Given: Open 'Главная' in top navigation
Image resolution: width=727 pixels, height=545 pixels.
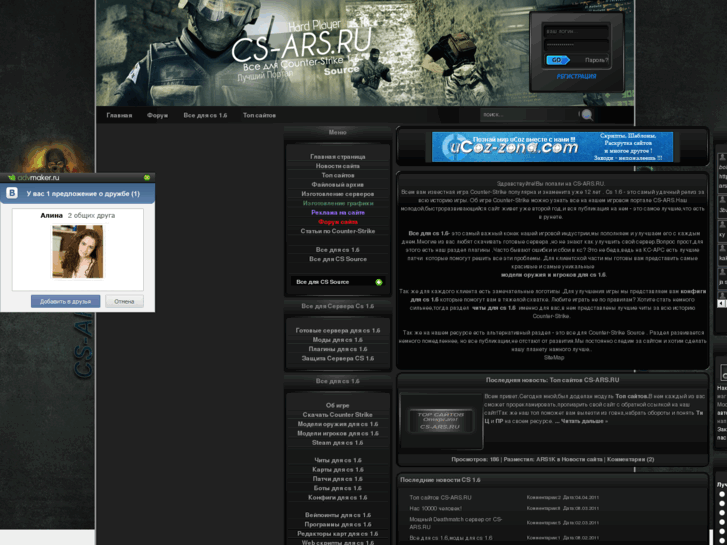Looking at the screenshot, I should point(119,115).
